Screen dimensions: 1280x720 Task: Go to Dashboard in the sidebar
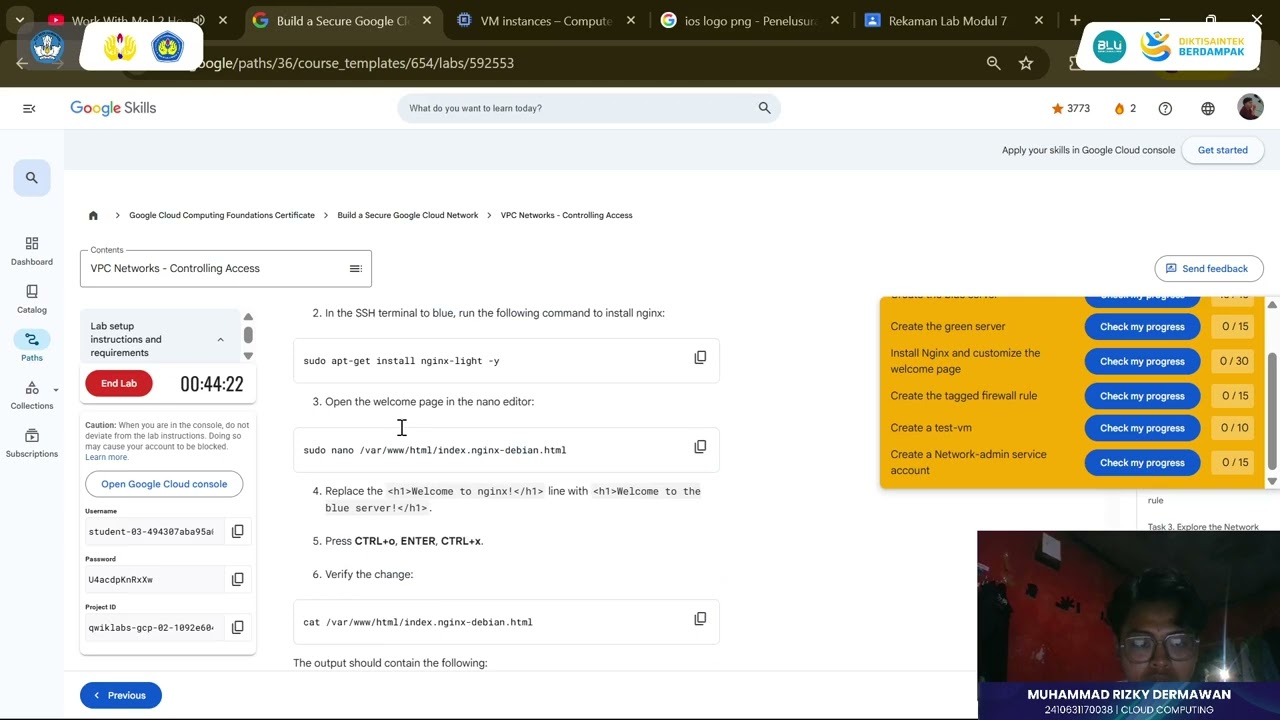coord(32,251)
